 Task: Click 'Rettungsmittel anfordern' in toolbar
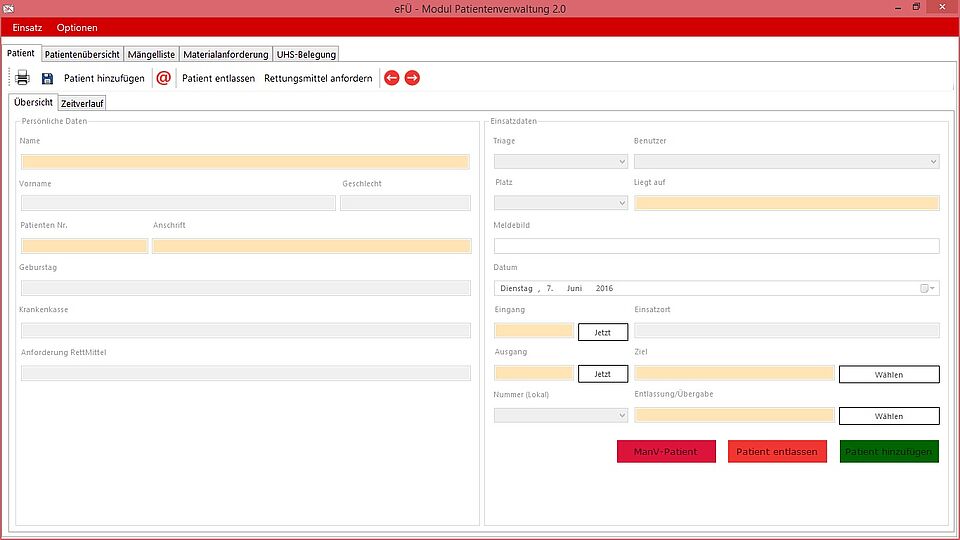pyautogui.click(x=318, y=78)
